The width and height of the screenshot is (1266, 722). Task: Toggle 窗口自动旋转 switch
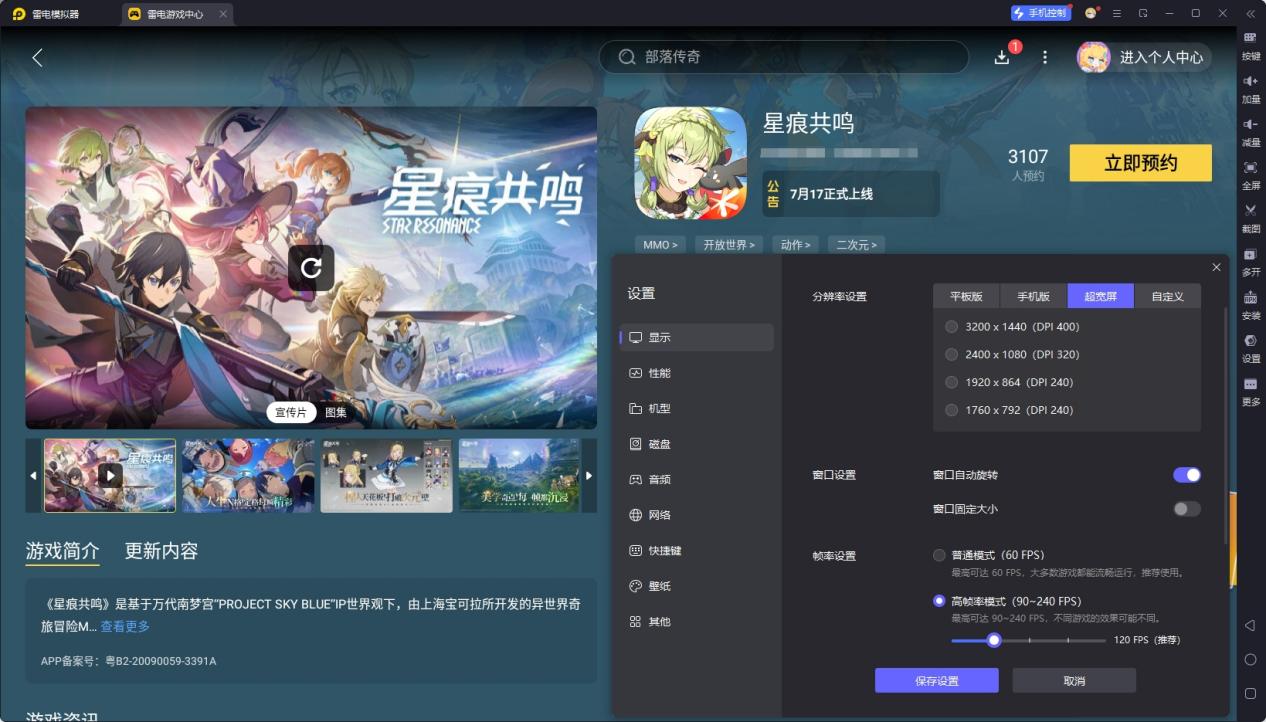1187,475
